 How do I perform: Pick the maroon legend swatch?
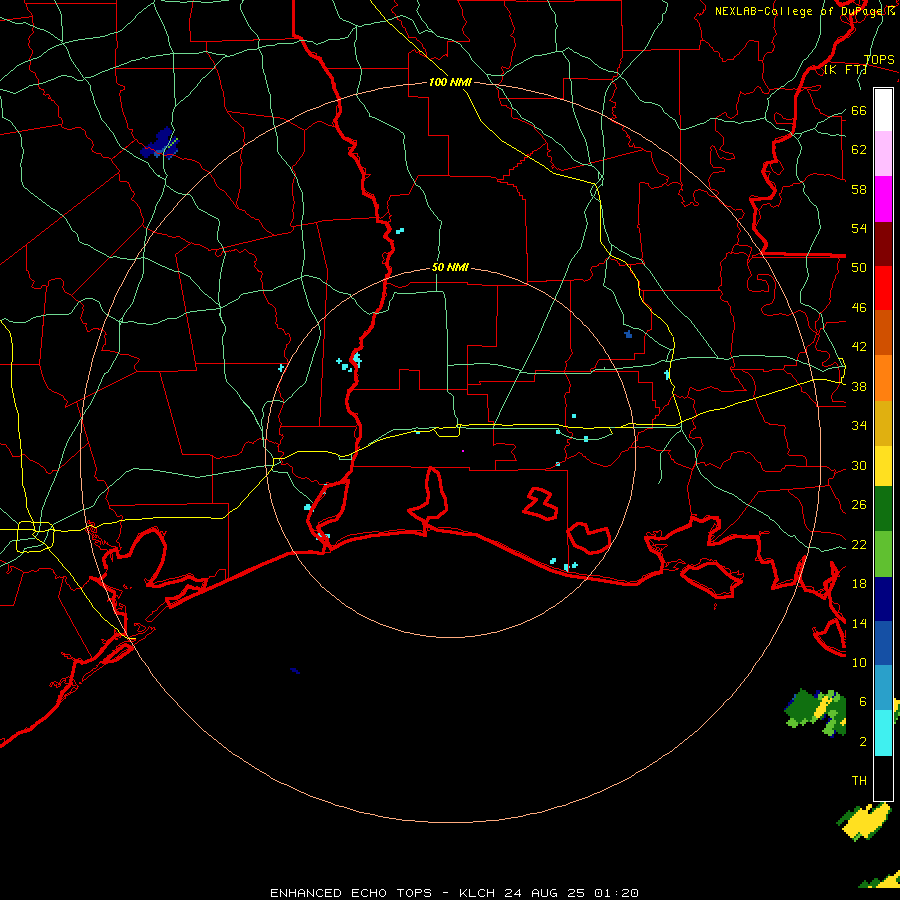(x=883, y=244)
